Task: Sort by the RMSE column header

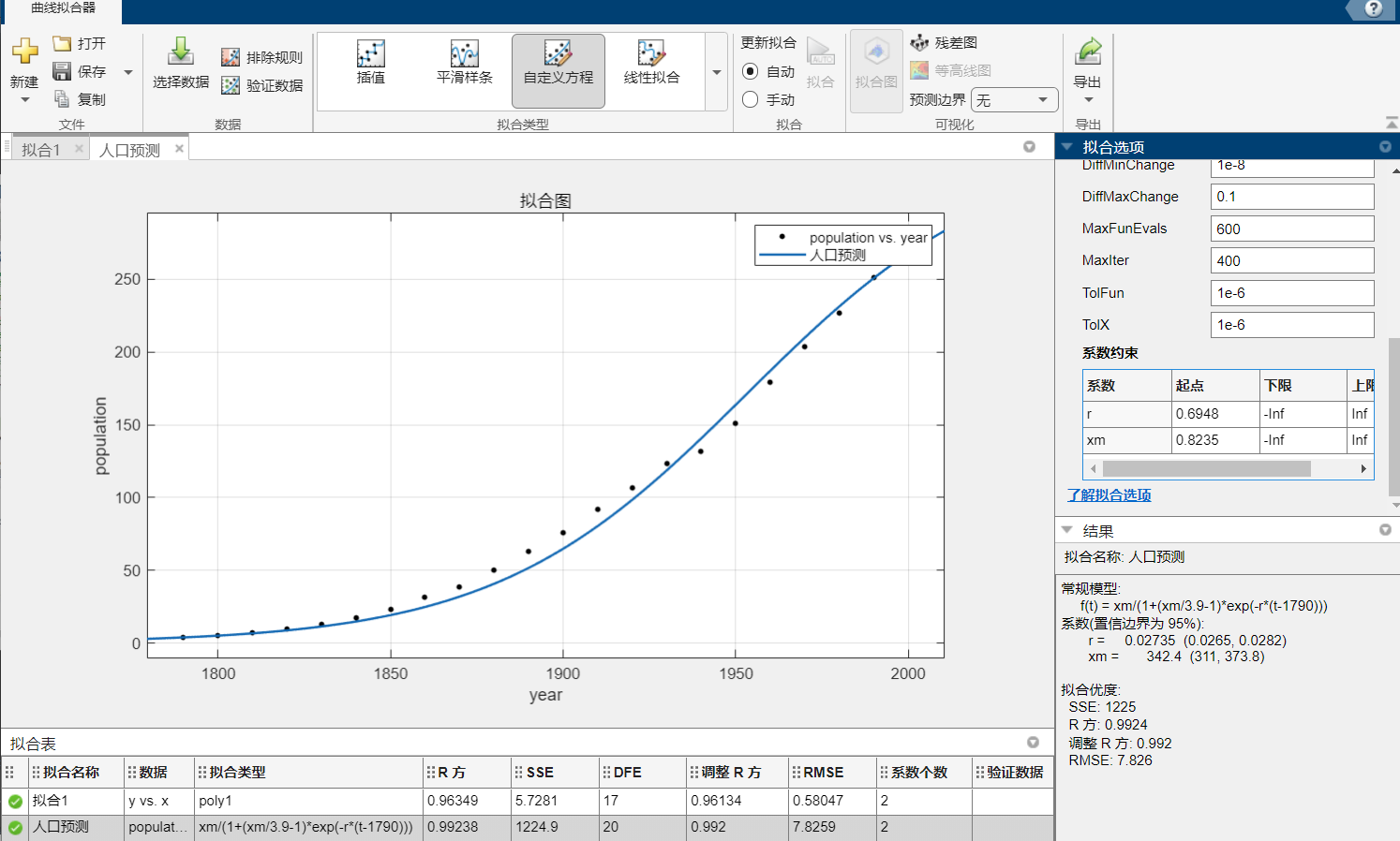Action: pyautogui.click(x=831, y=773)
